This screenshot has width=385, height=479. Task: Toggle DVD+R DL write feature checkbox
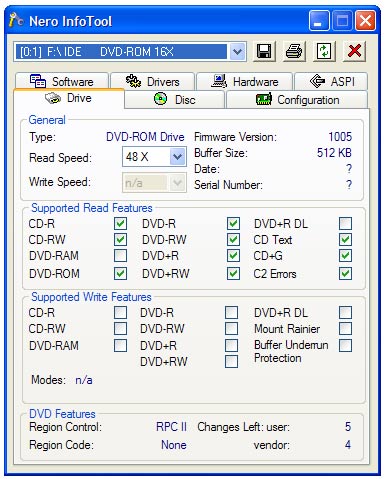tap(345, 313)
